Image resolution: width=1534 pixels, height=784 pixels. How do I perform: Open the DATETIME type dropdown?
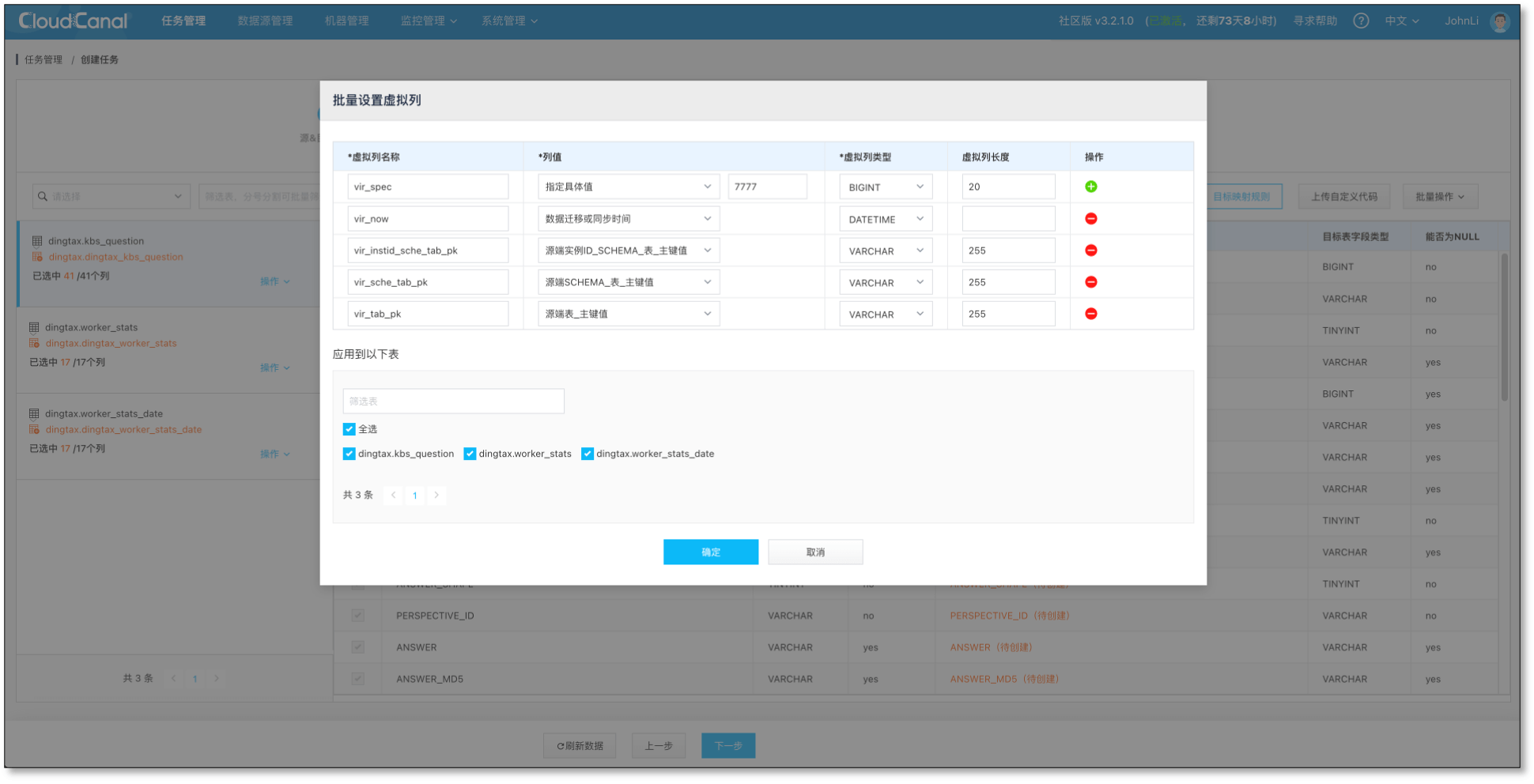tap(885, 219)
